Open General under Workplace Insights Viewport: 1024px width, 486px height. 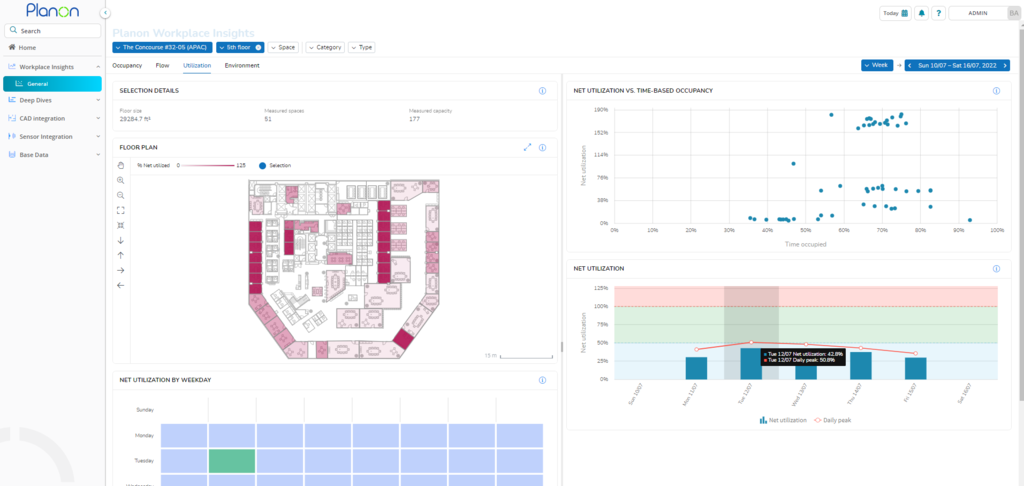pos(52,84)
